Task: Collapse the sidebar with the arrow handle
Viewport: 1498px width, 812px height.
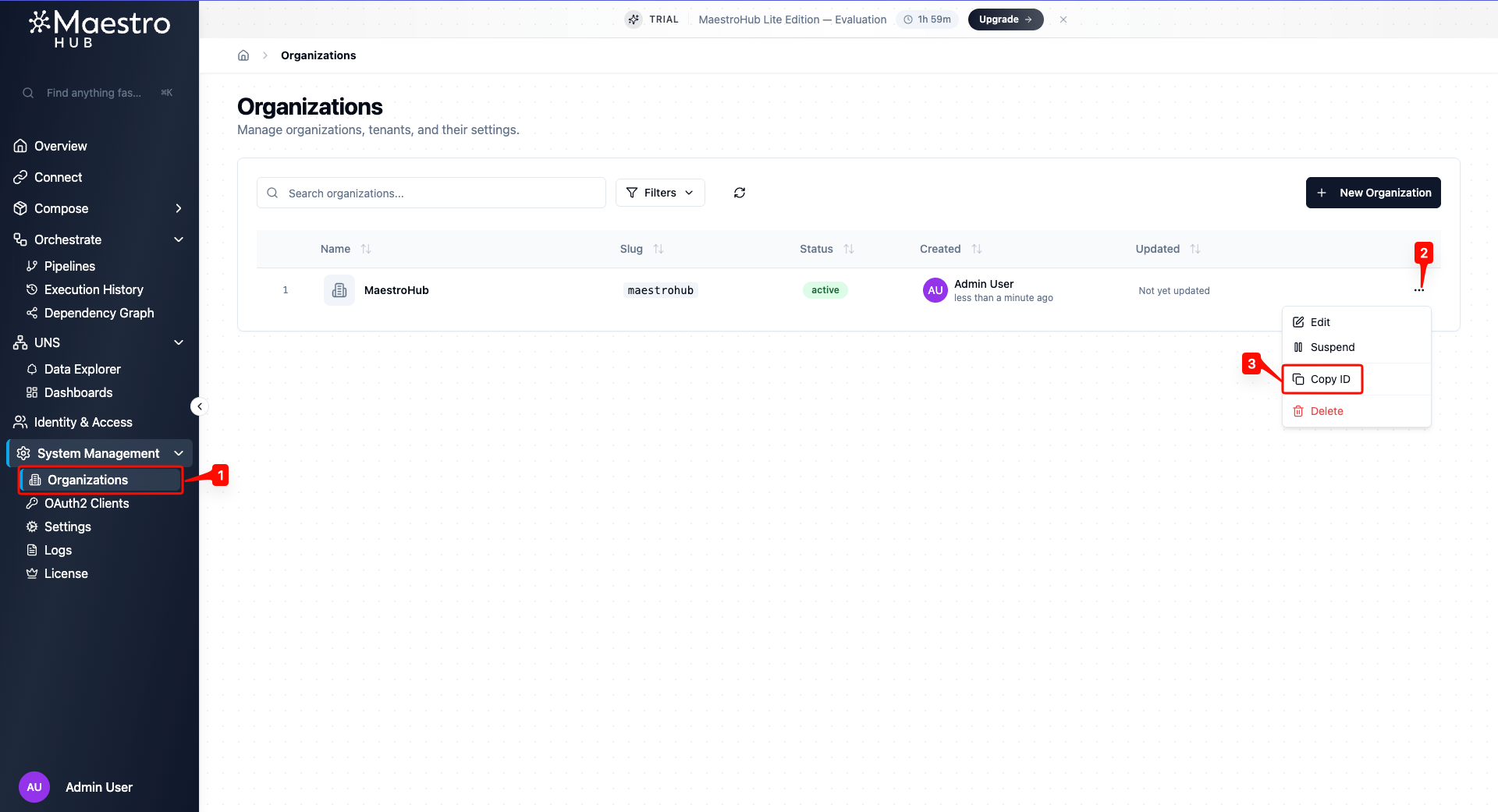Action: coord(199,406)
